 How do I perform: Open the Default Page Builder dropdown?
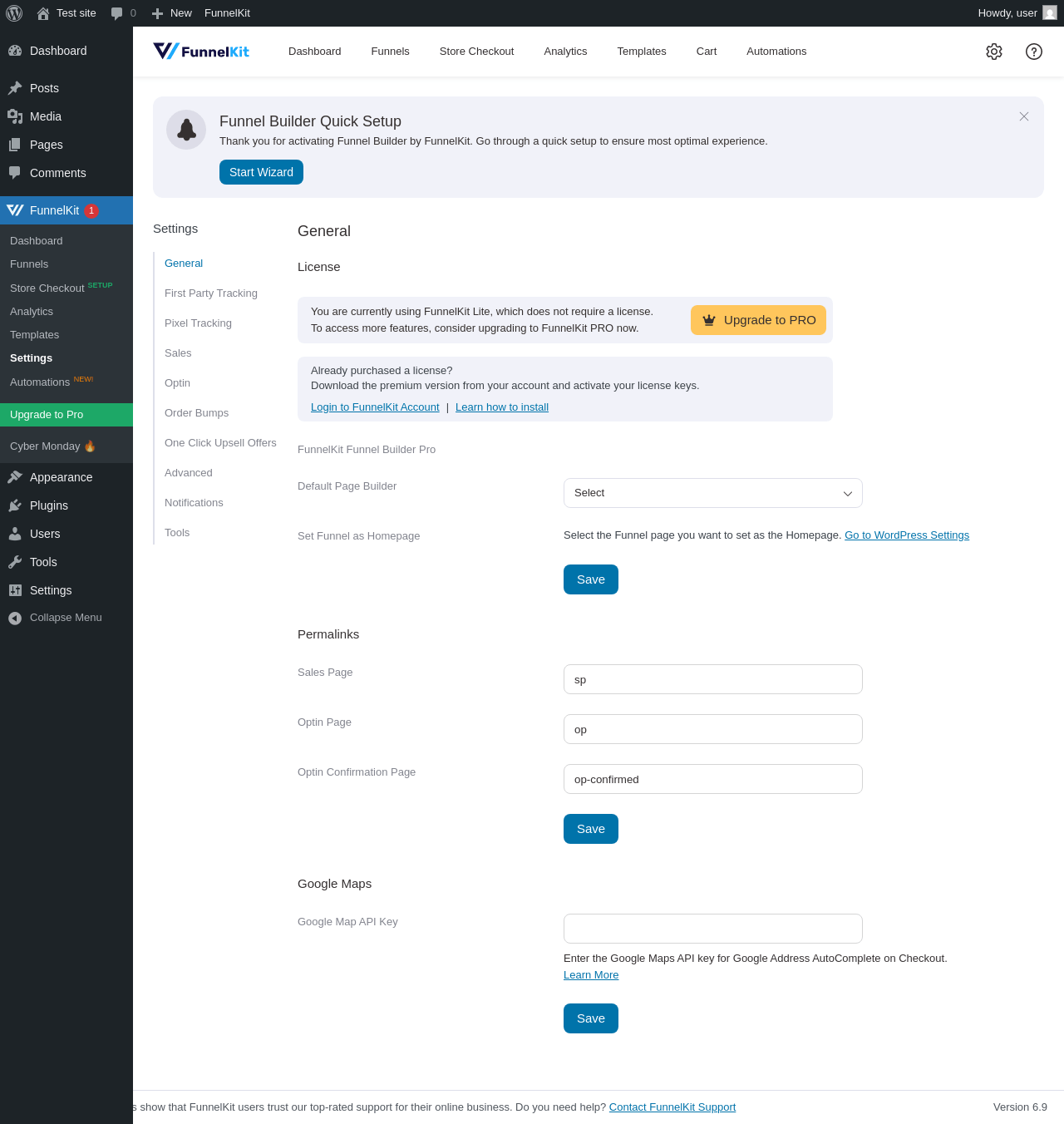point(712,493)
